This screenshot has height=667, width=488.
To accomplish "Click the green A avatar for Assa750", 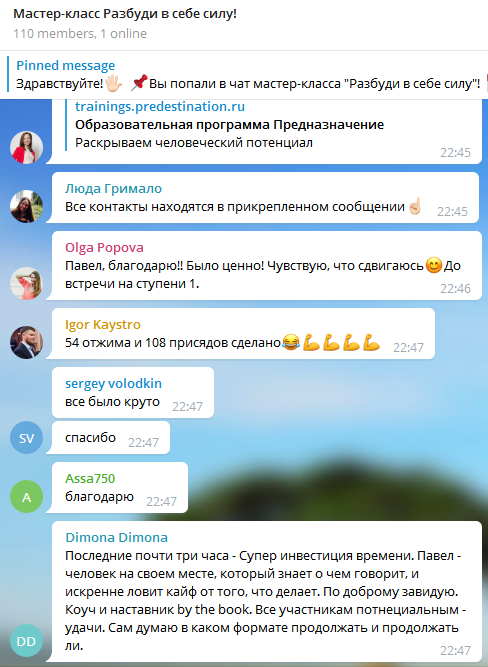I will (26, 496).
